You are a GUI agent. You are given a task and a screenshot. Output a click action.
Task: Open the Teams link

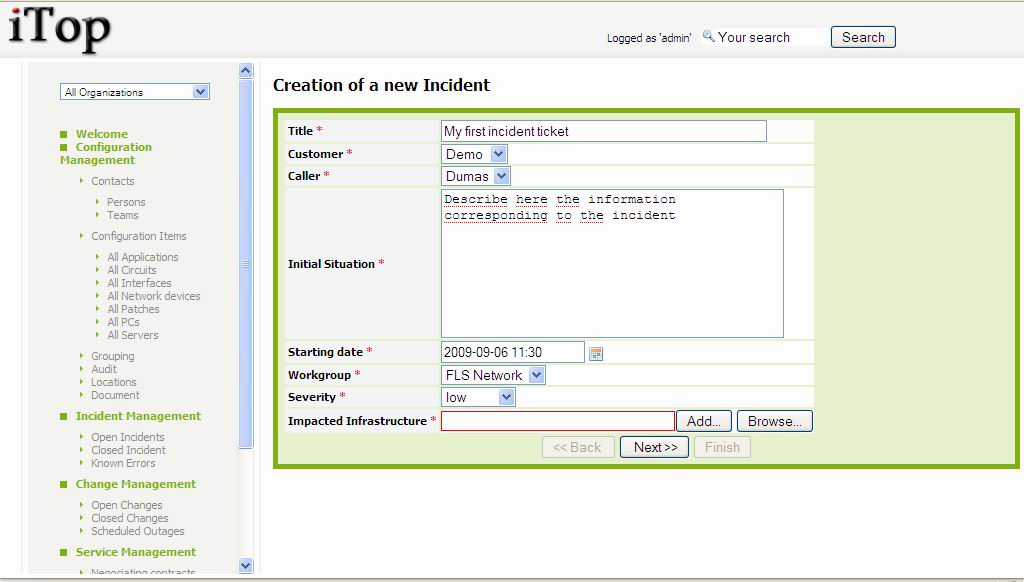(123, 215)
